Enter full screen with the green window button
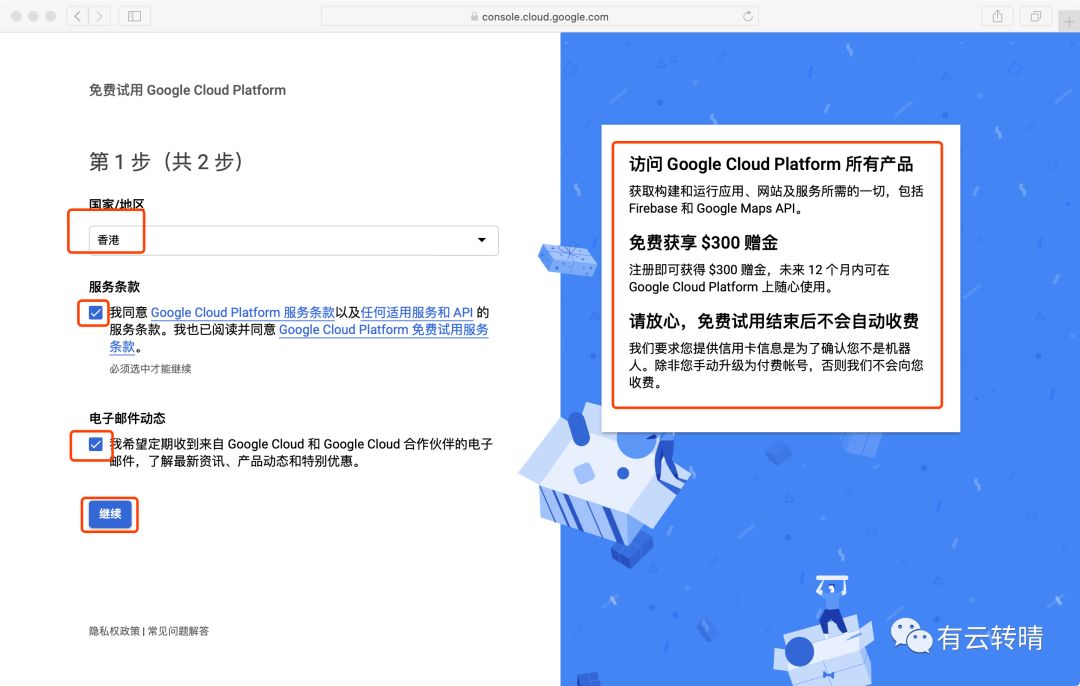1080x686 pixels. 50,17
